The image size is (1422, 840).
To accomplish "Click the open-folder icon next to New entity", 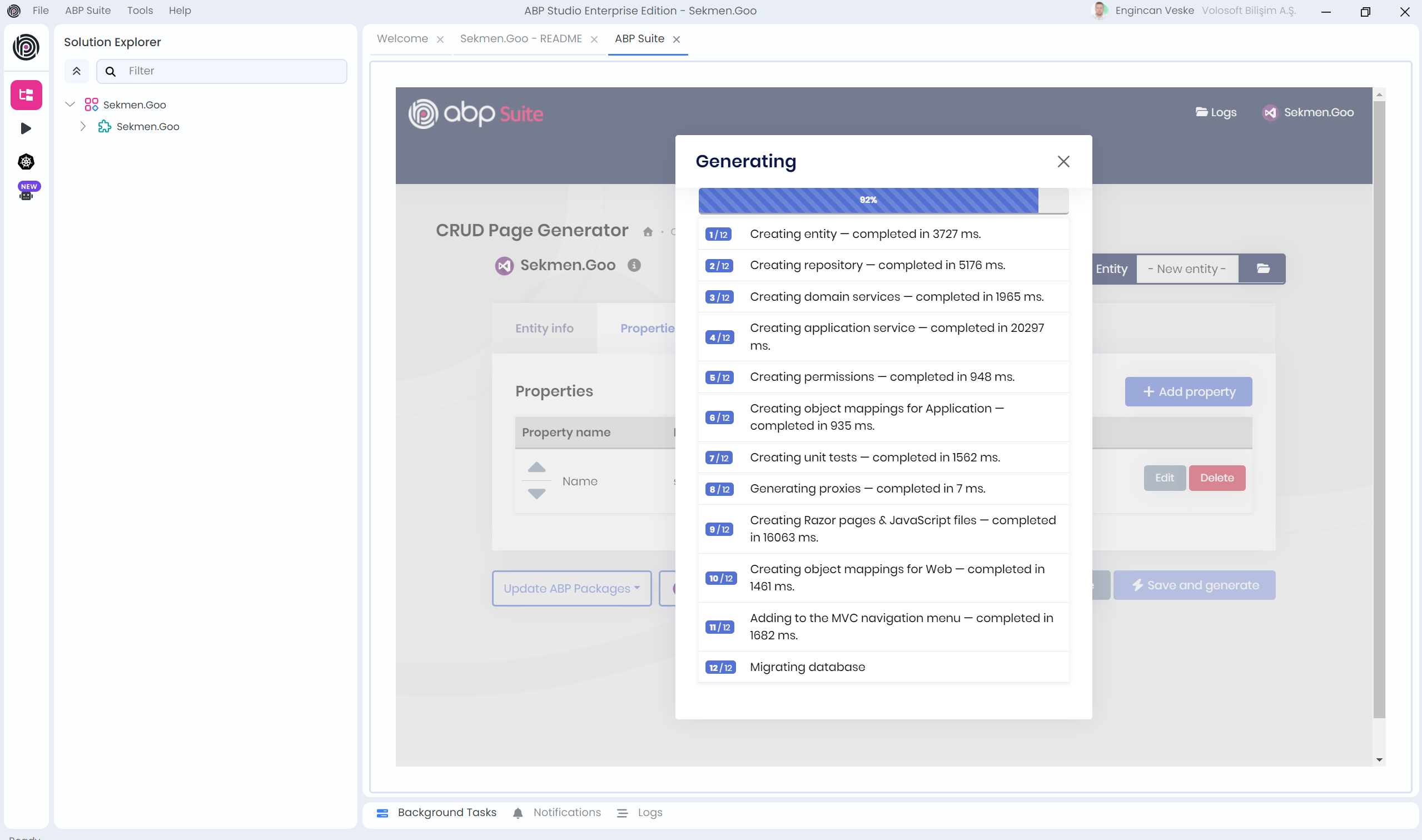I will [1262, 269].
